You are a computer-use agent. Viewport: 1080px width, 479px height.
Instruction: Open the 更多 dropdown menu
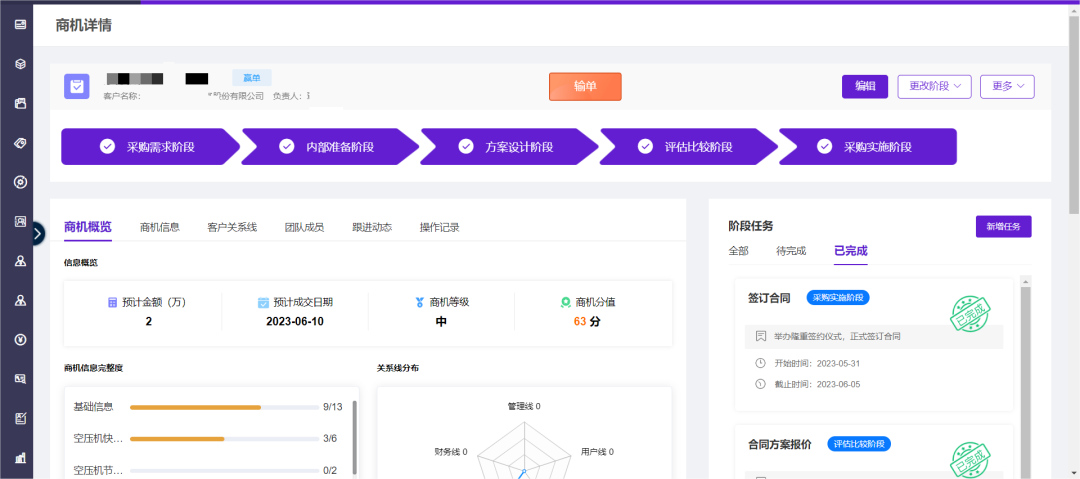tap(1007, 87)
